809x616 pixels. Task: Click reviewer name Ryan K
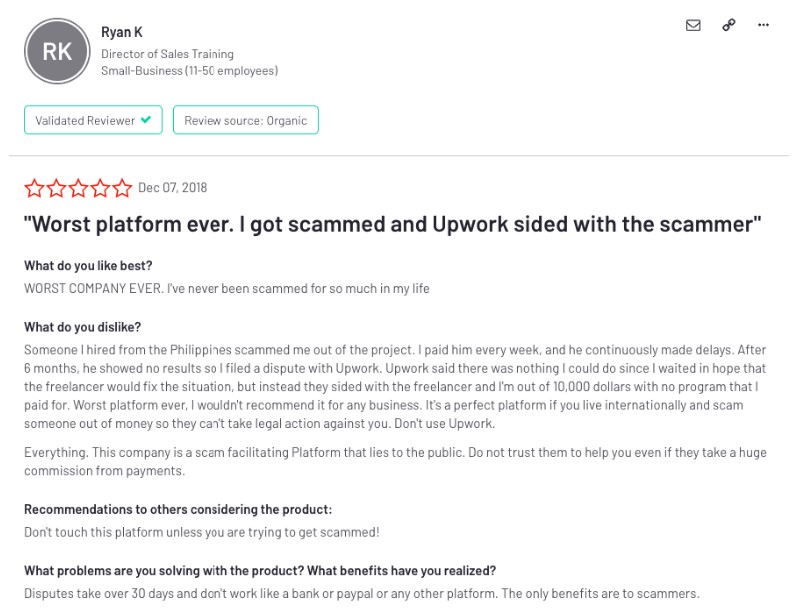(x=122, y=32)
